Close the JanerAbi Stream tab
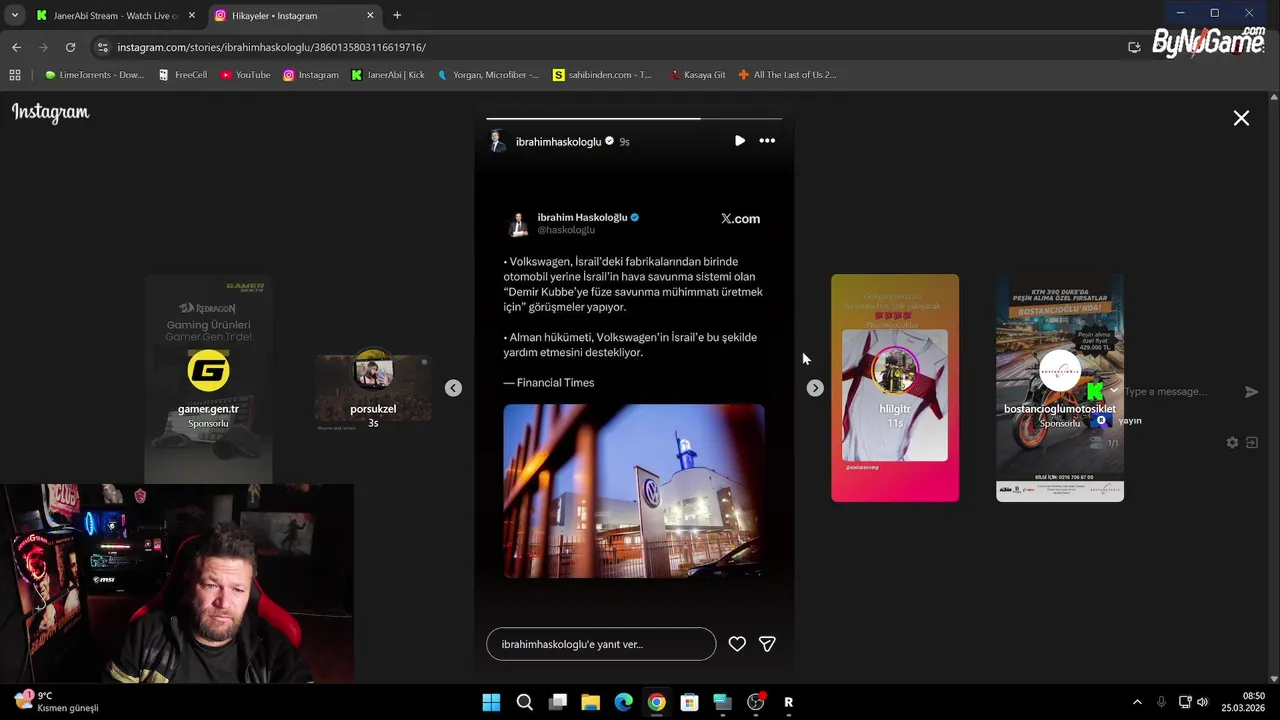 [192, 15]
